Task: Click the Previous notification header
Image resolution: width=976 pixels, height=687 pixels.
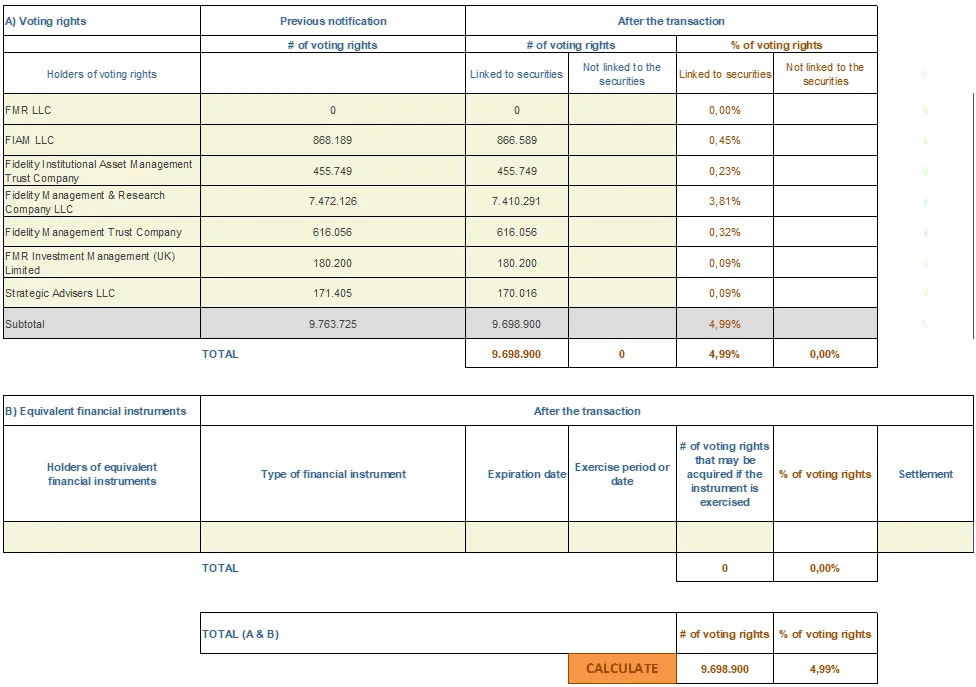Action: [333, 21]
